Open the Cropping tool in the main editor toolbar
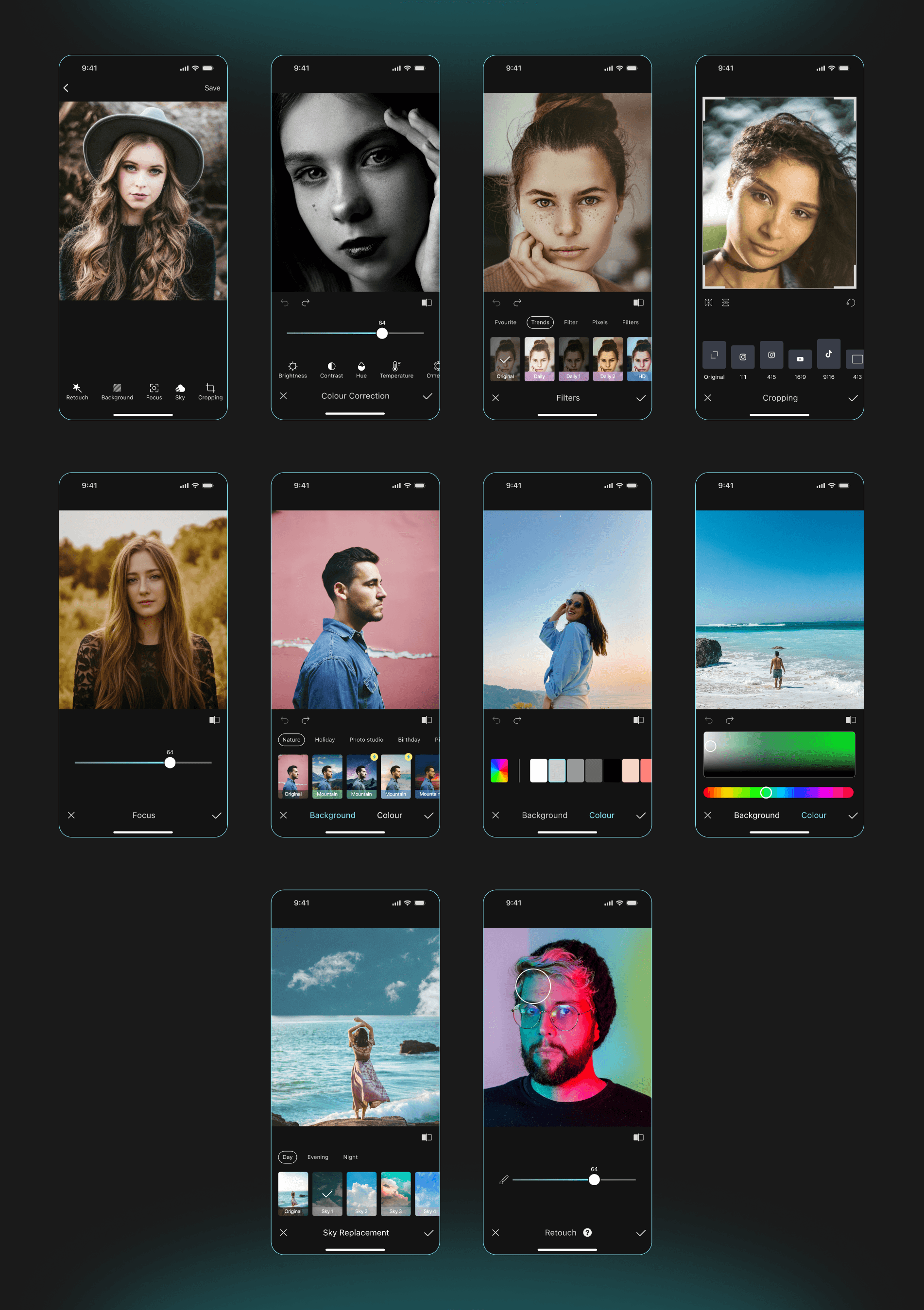 coord(210,391)
